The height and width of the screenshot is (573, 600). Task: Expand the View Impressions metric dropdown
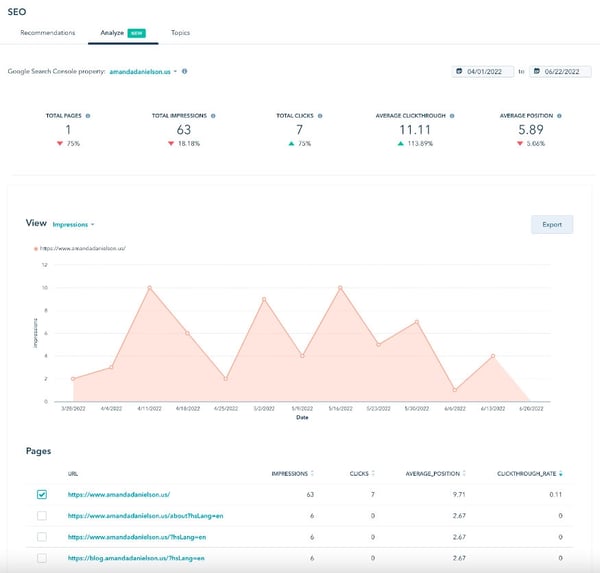click(x=73, y=224)
